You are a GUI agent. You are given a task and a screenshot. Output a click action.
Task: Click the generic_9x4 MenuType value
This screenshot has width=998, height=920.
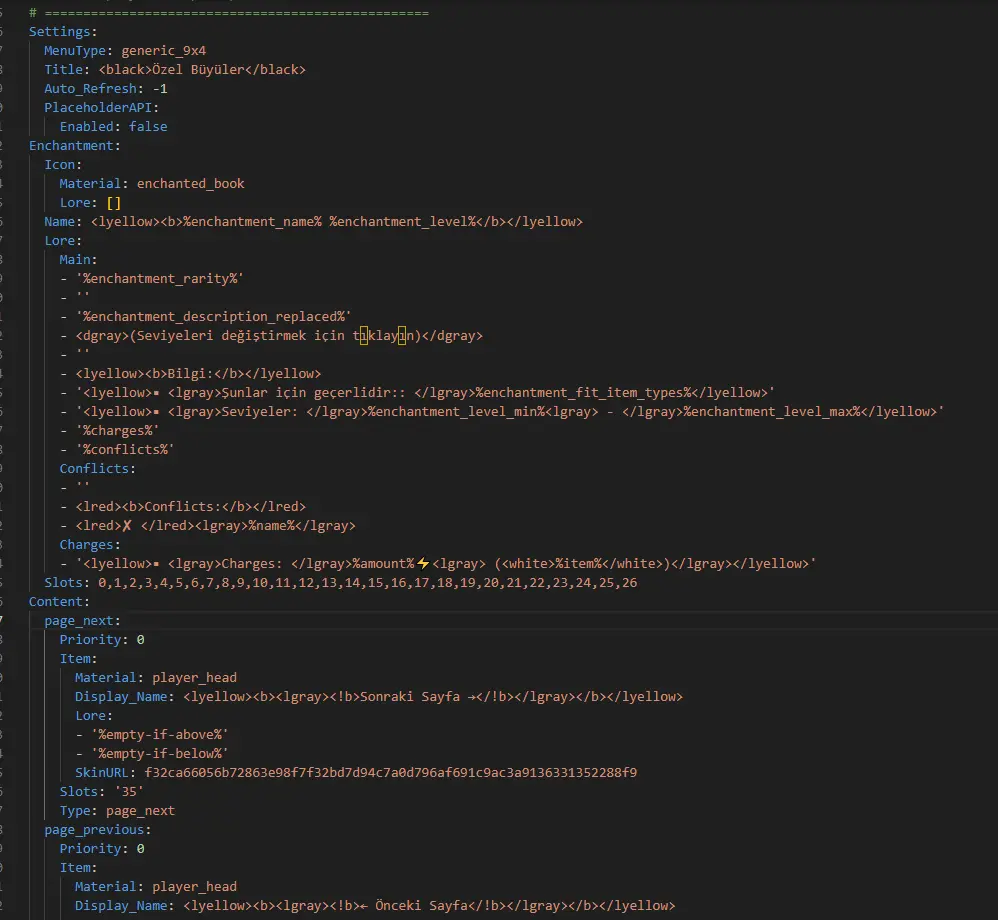tap(164, 51)
